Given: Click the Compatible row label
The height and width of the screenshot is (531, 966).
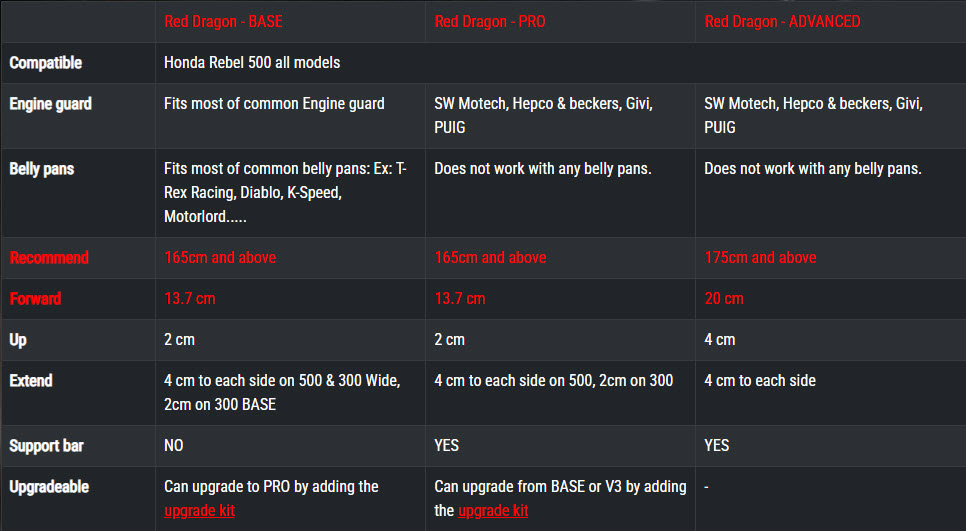Looking at the screenshot, I should coord(46,63).
